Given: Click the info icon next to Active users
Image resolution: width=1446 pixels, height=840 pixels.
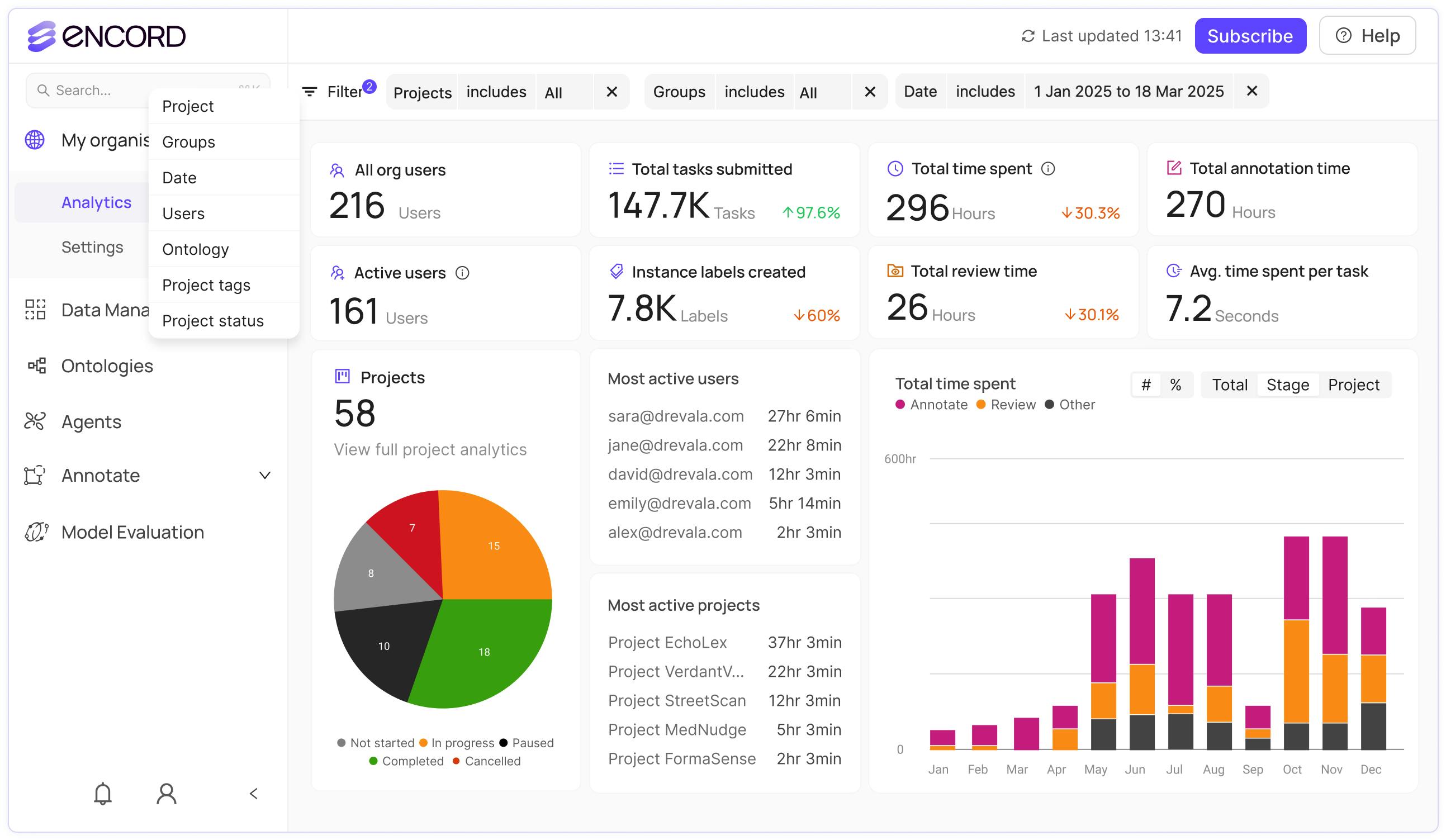Looking at the screenshot, I should coord(462,273).
